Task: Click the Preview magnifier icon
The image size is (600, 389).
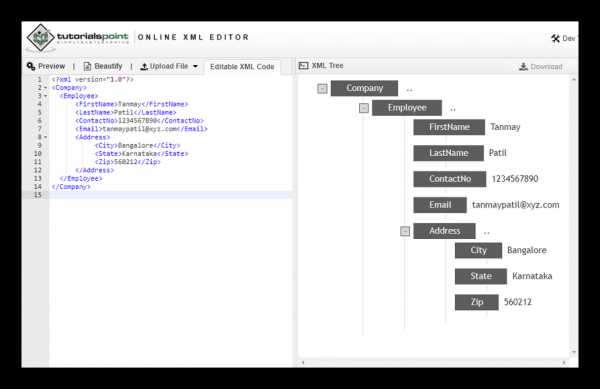Action: click(x=31, y=66)
